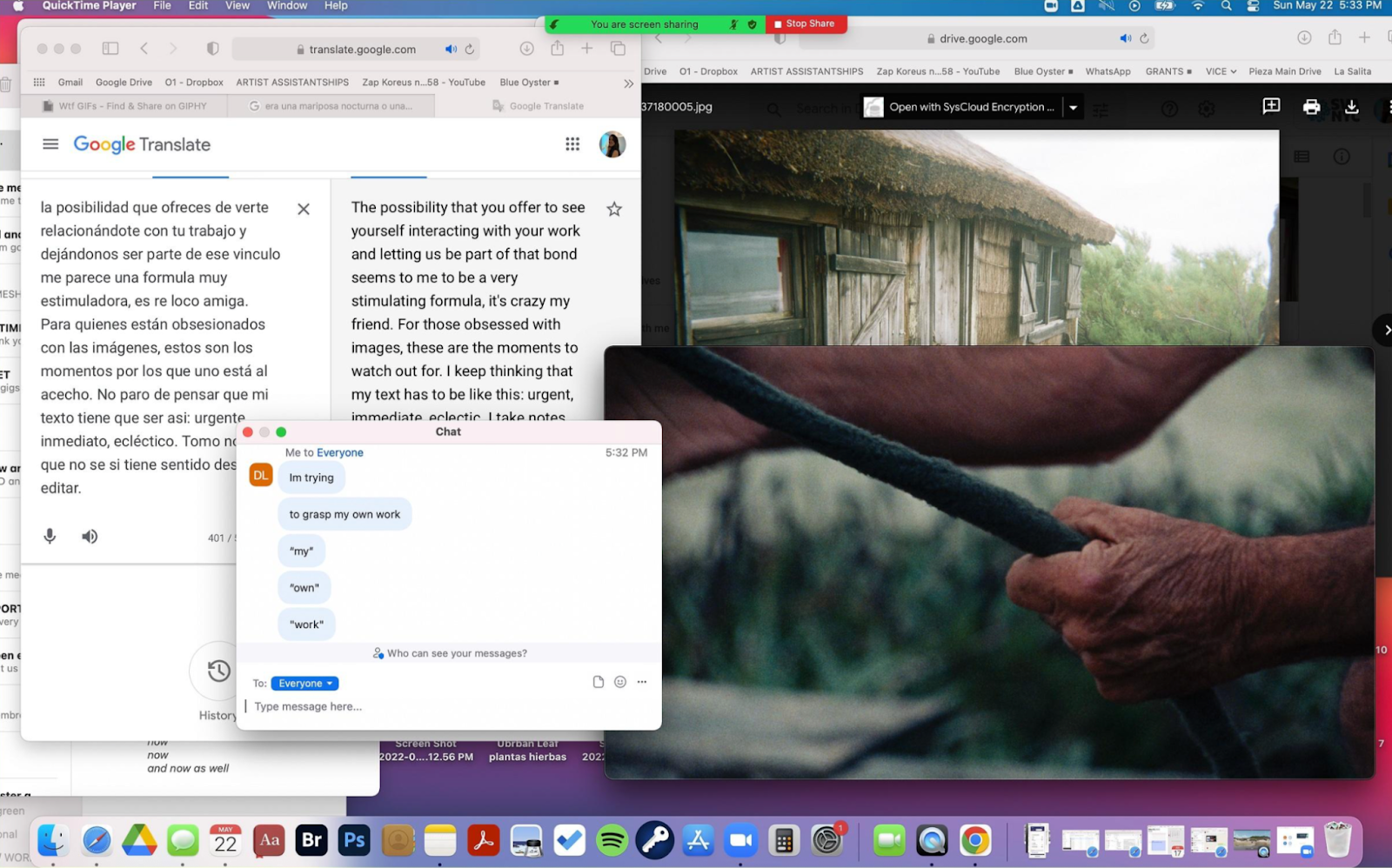Open translation History

pos(218,671)
